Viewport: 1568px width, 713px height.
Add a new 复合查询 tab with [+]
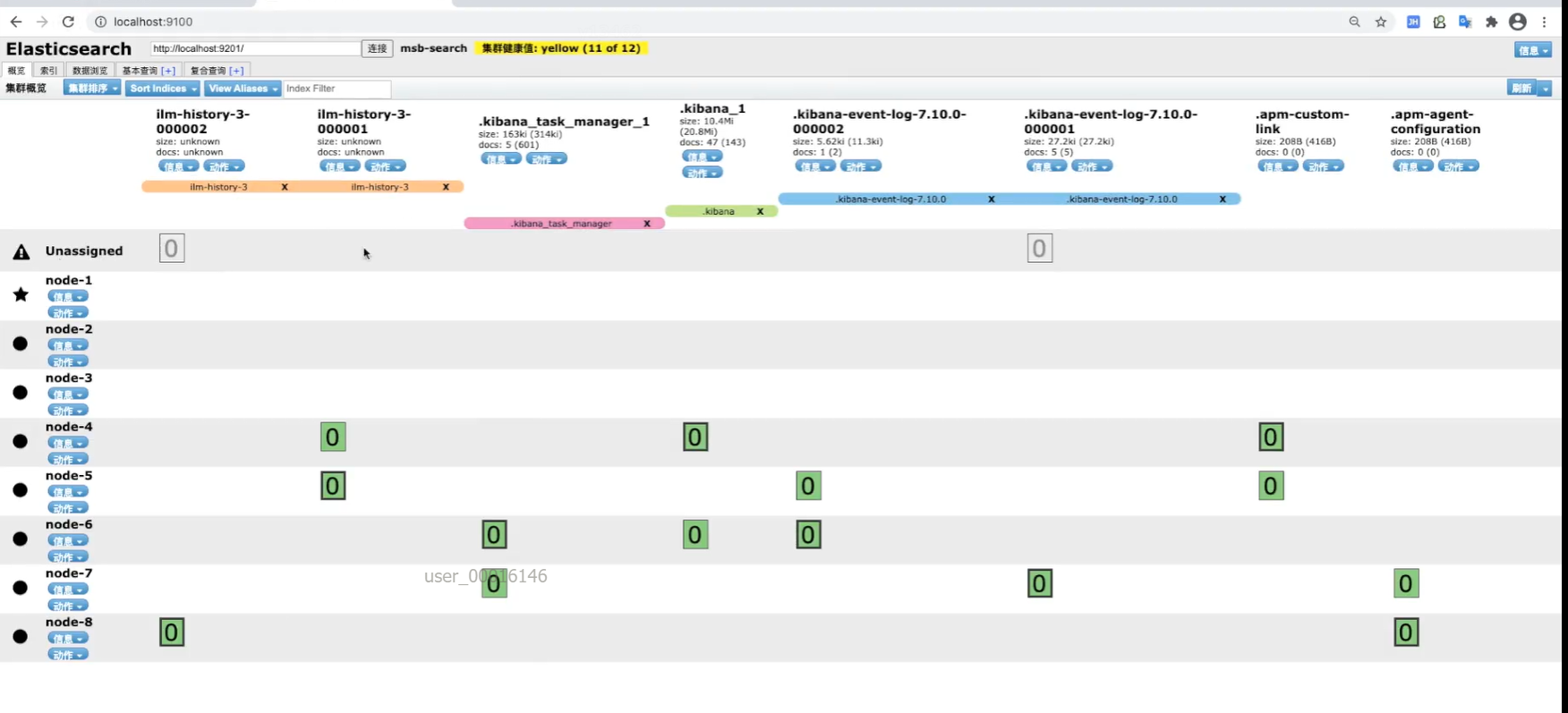coord(236,71)
